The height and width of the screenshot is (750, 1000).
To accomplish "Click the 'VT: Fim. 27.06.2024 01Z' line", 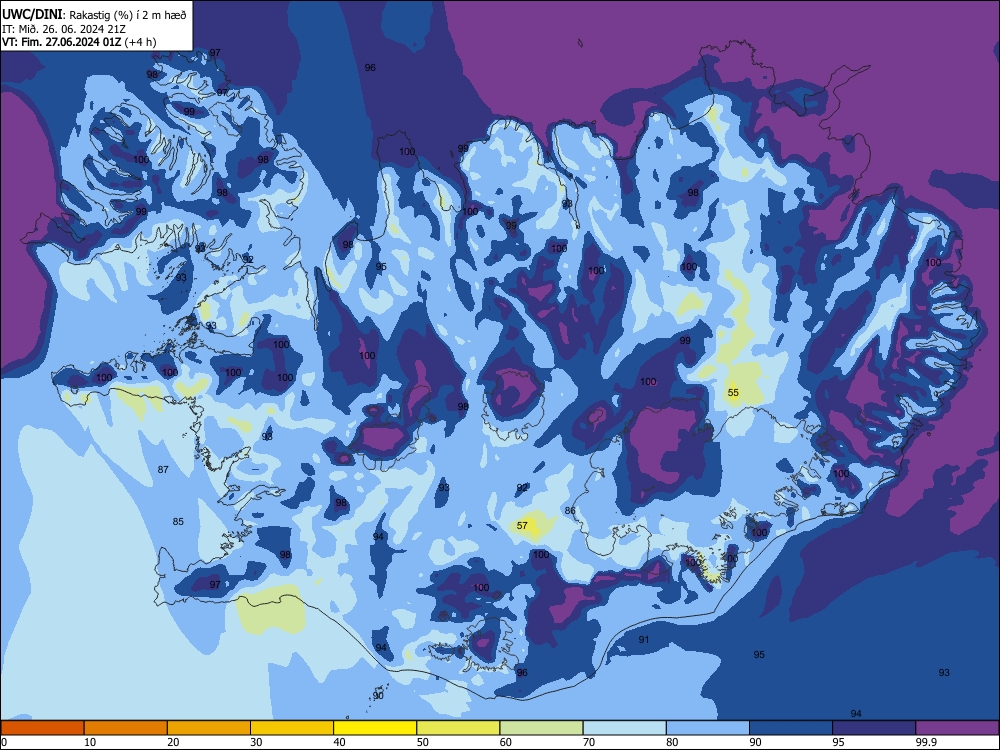I will click(x=61, y=43).
